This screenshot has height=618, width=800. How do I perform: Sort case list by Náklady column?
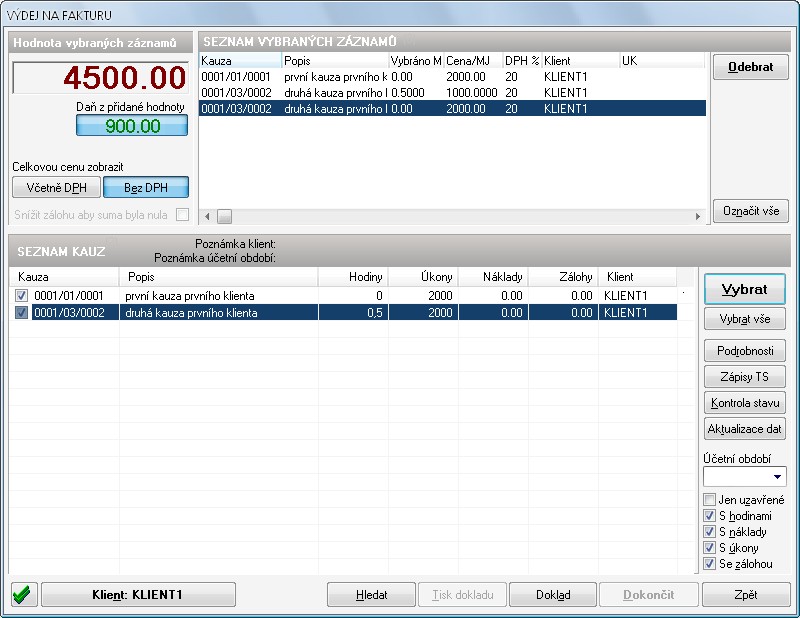tap(493, 277)
